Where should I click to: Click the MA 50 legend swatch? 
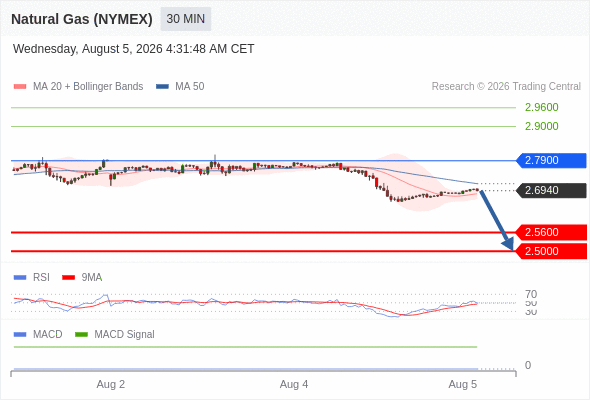point(162,87)
